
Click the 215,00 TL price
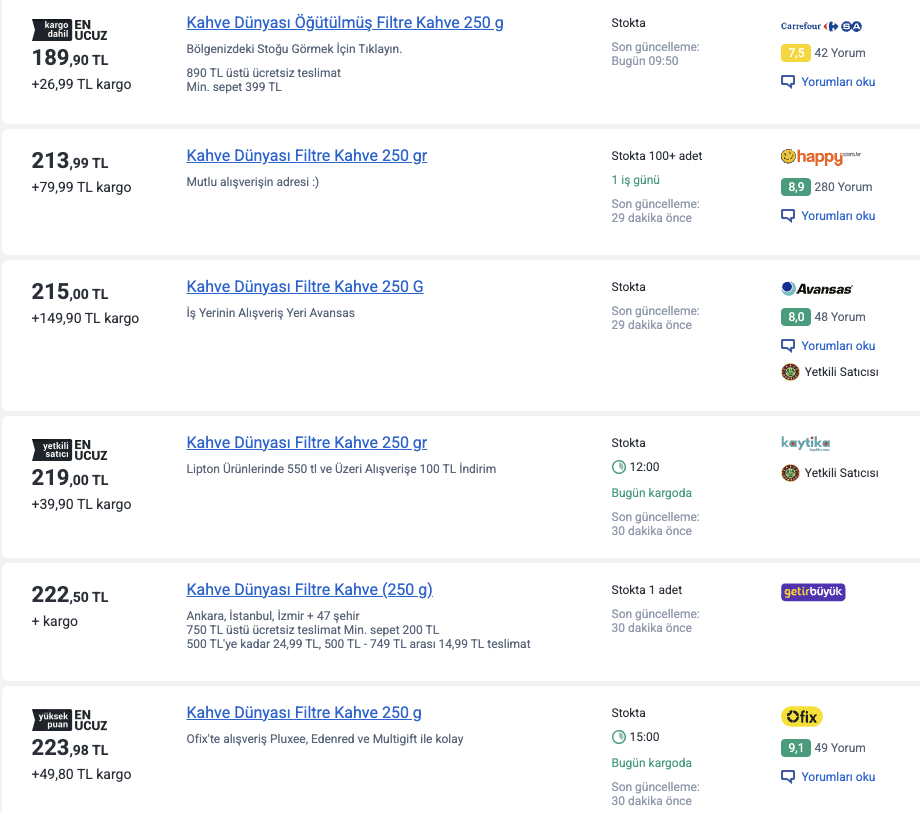tap(70, 292)
